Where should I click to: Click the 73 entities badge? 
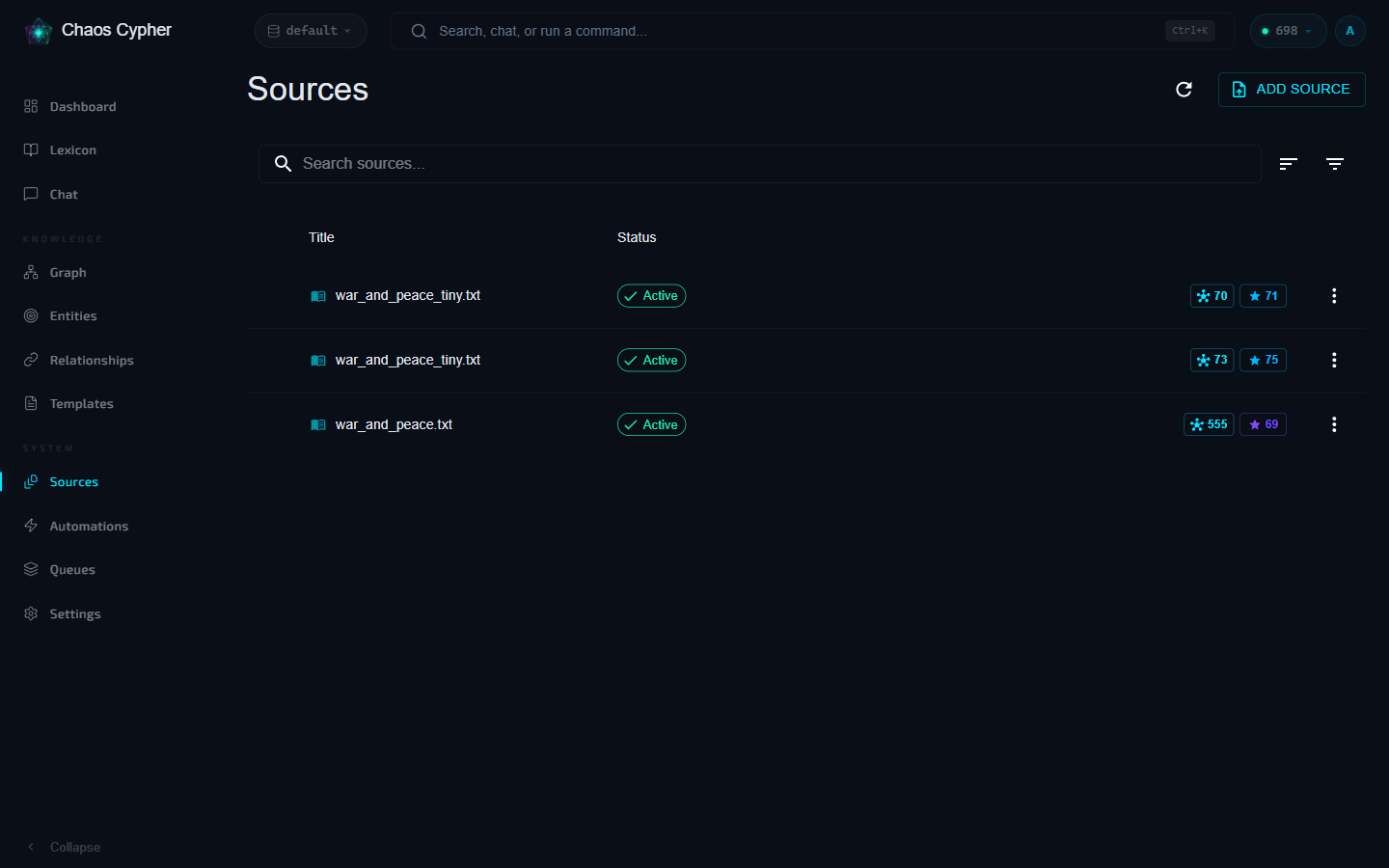1212,360
